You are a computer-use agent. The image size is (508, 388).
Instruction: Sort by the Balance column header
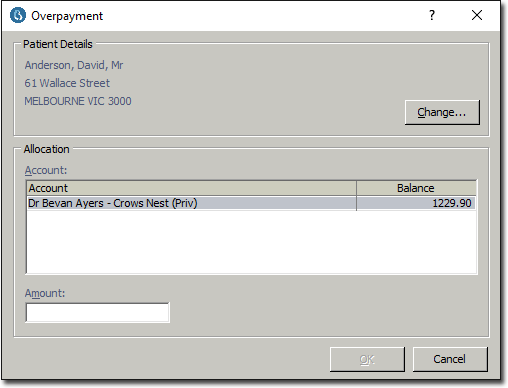pyautogui.click(x=416, y=188)
